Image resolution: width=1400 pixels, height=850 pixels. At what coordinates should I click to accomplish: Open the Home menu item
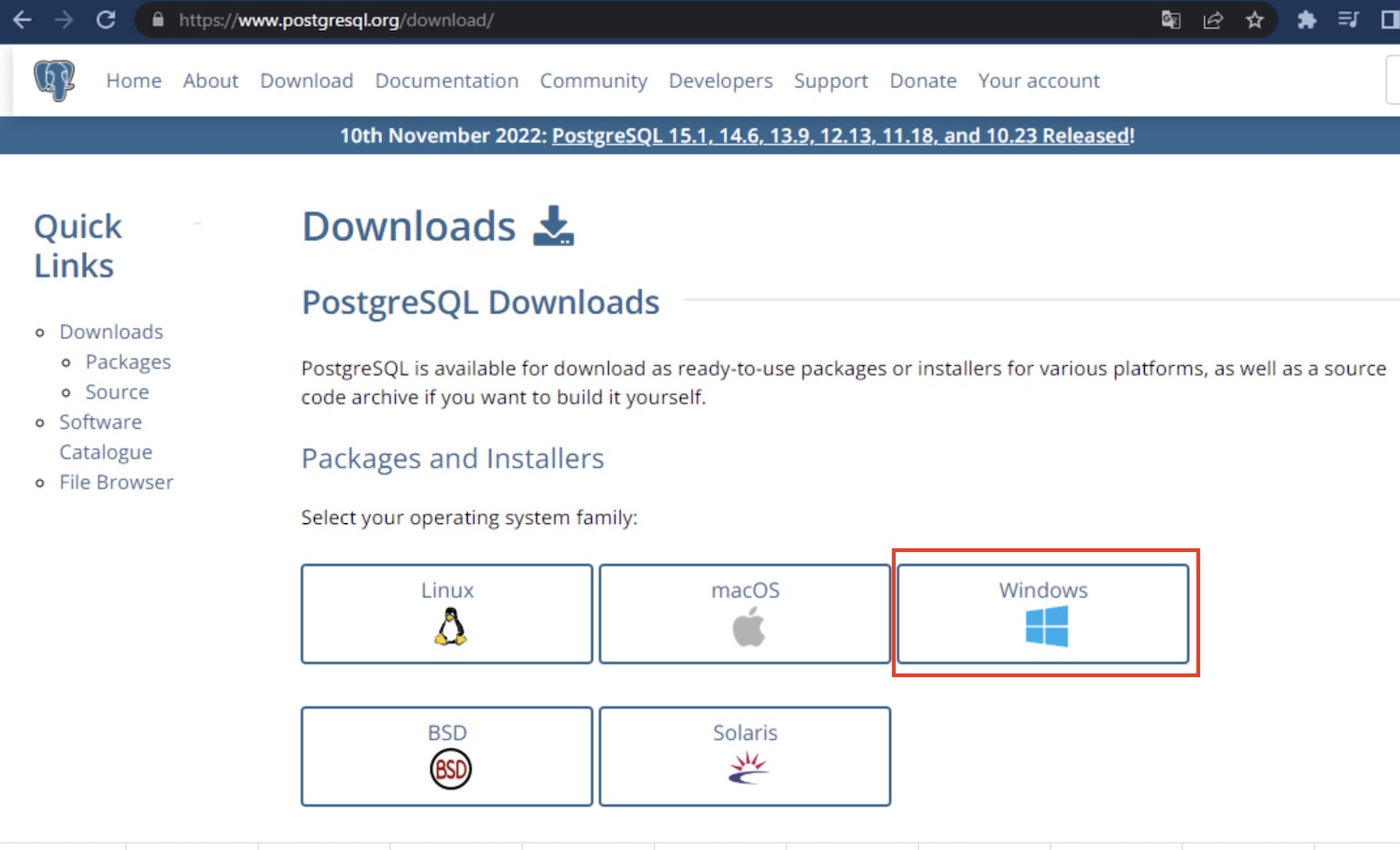point(134,80)
